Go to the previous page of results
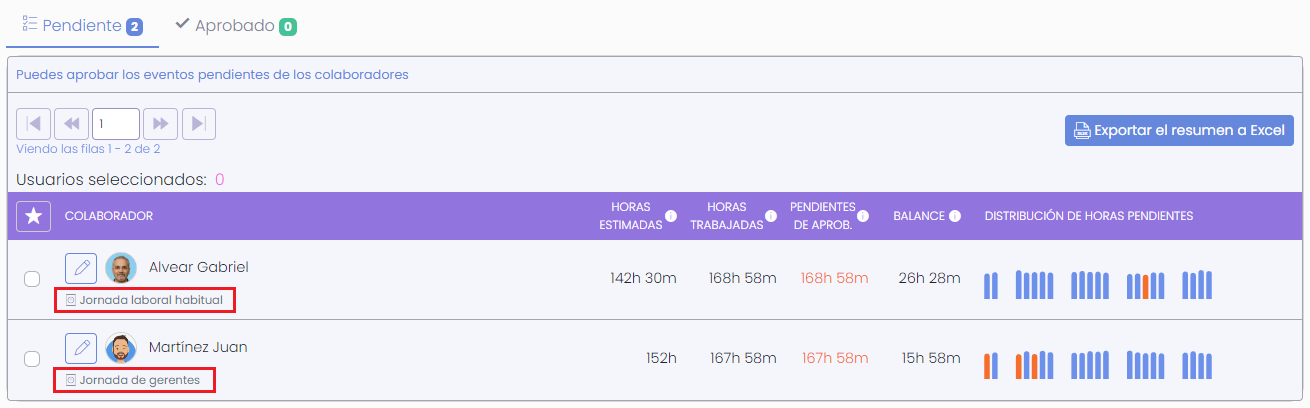This screenshot has width=1310, height=408. (x=71, y=124)
